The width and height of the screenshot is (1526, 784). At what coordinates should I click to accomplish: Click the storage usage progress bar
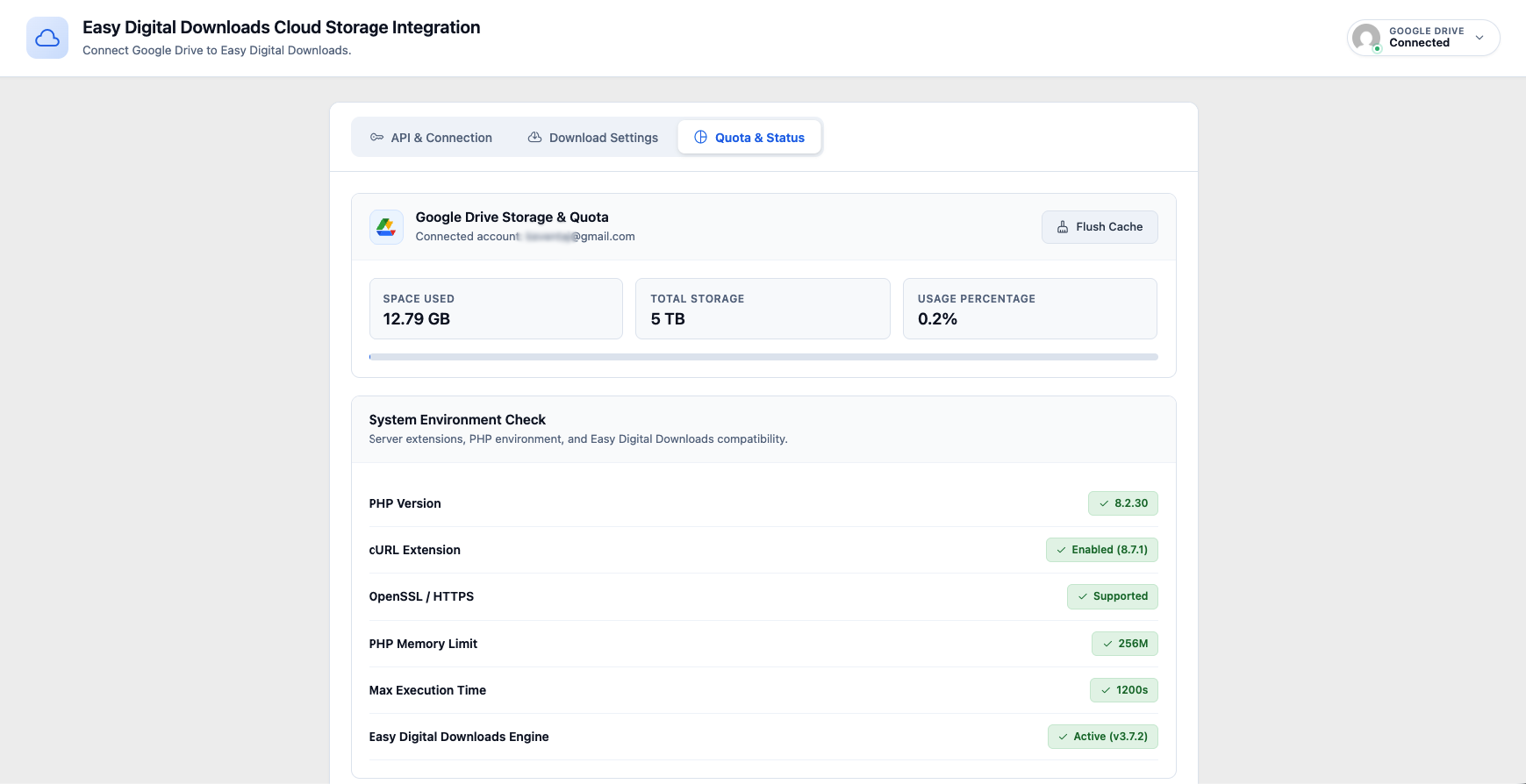(x=763, y=357)
